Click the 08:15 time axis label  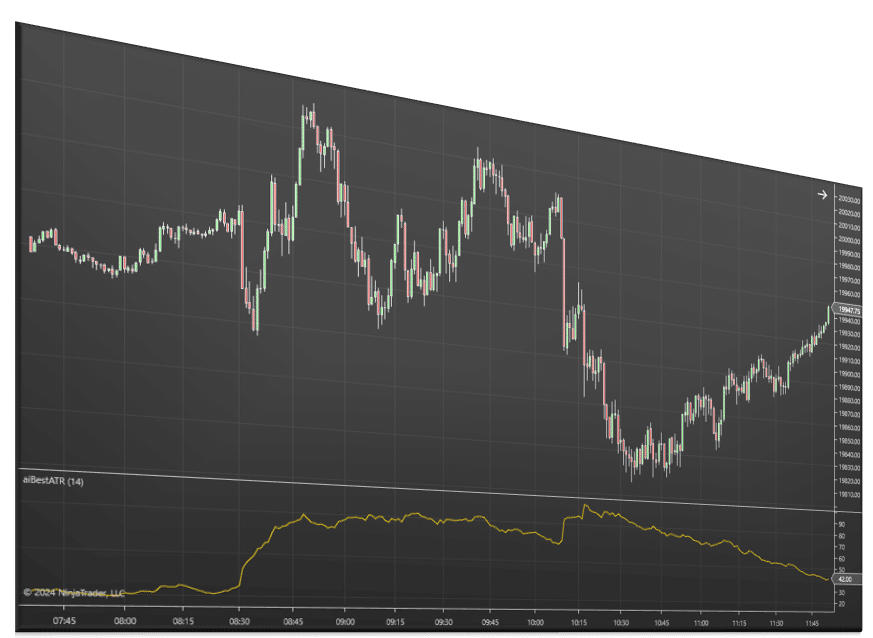pyautogui.click(x=183, y=621)
